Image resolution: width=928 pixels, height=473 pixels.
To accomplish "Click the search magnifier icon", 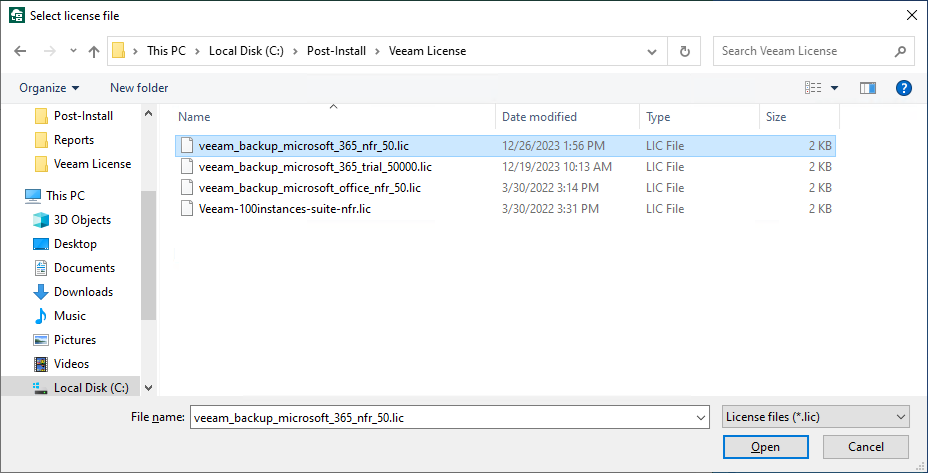I will [x=900, y=52].
